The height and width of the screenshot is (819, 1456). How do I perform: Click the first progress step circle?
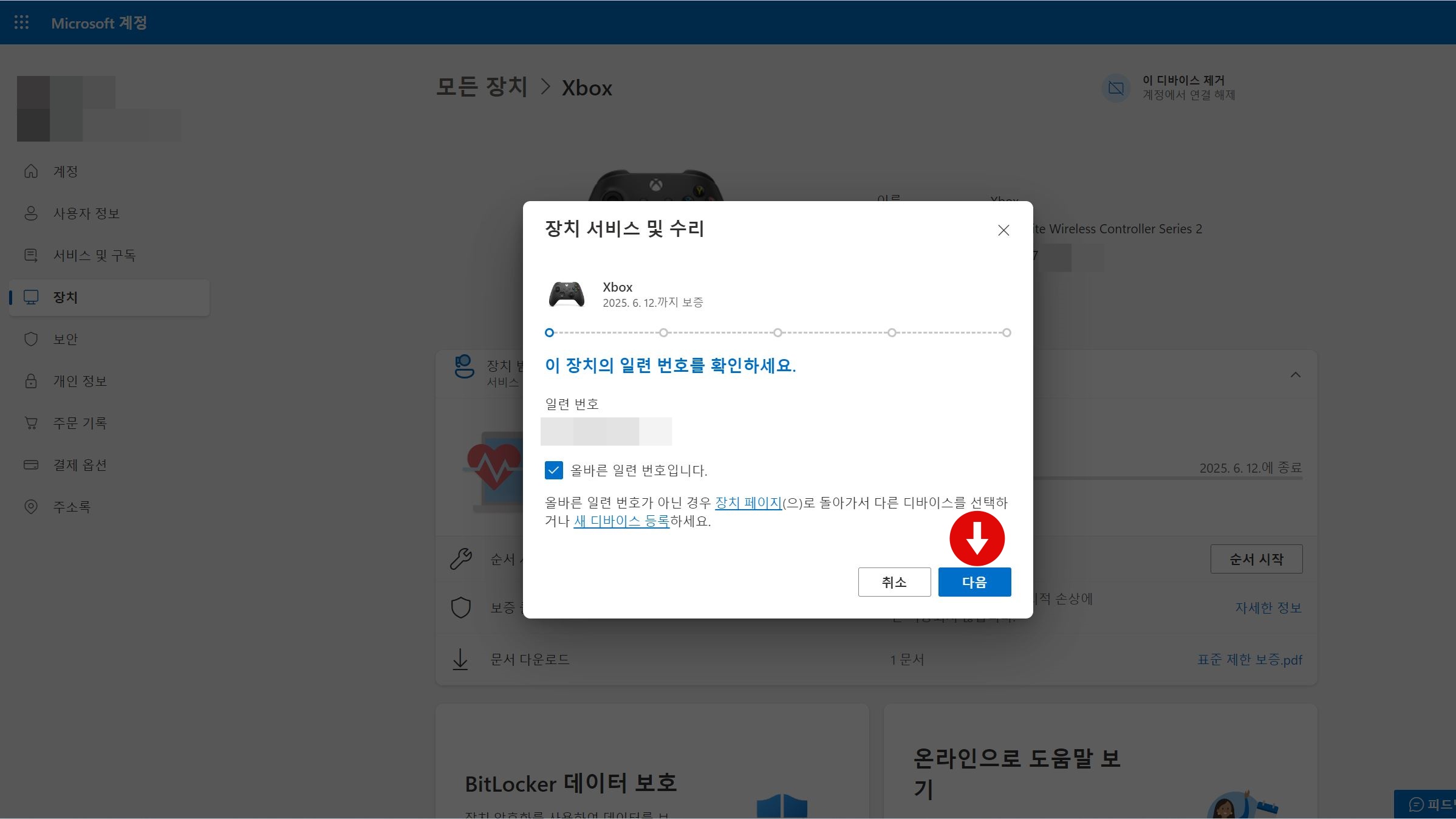coord(549,332)
